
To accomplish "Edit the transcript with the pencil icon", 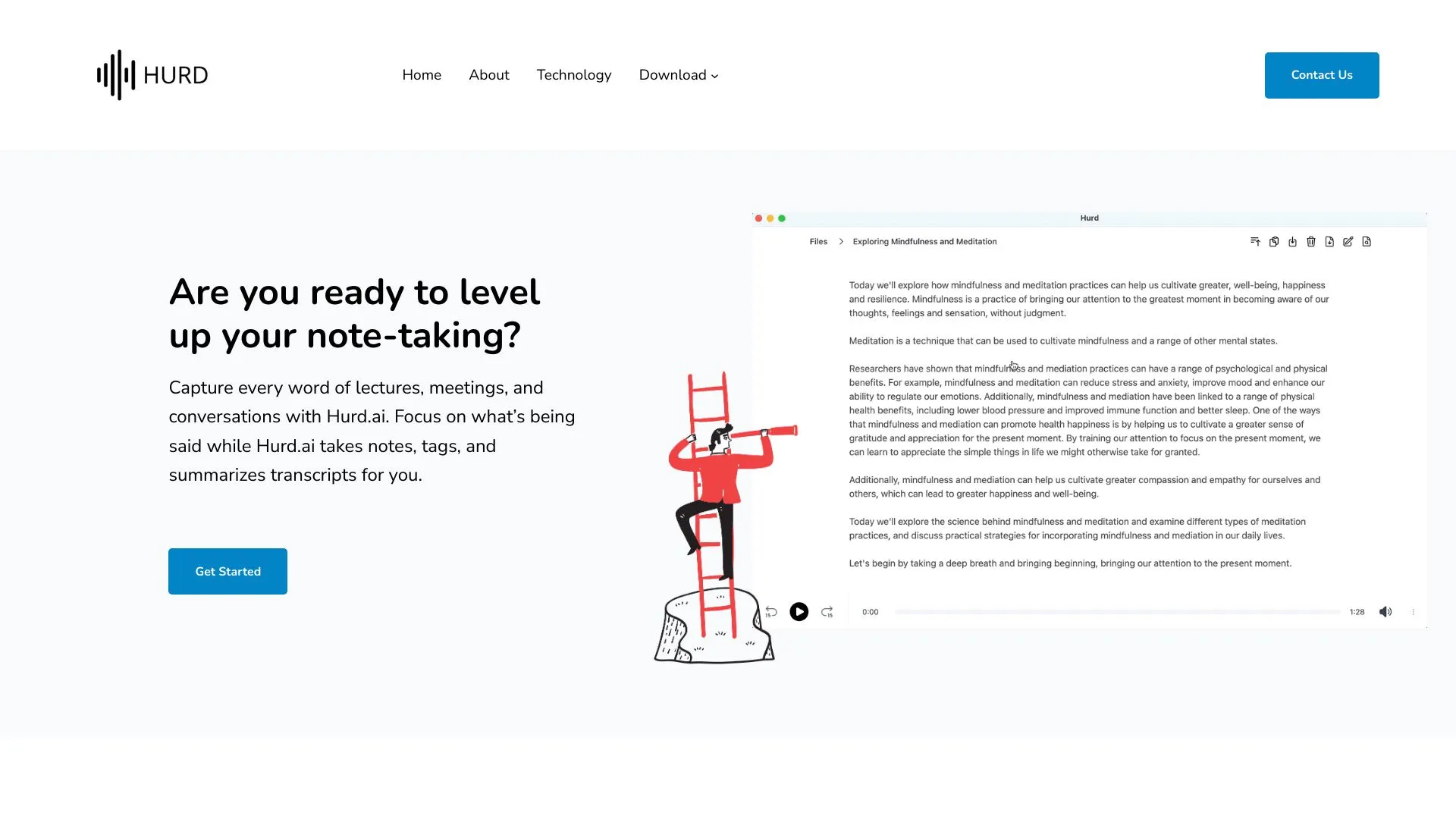I will click(x=1348, y=242).
